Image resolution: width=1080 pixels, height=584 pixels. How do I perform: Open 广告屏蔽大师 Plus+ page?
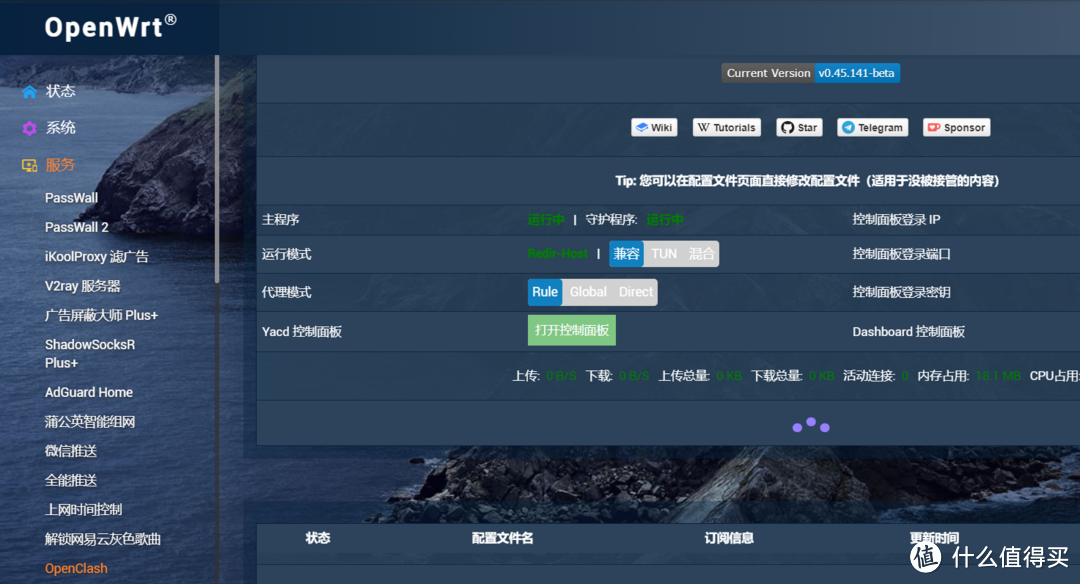coord(101,315)
